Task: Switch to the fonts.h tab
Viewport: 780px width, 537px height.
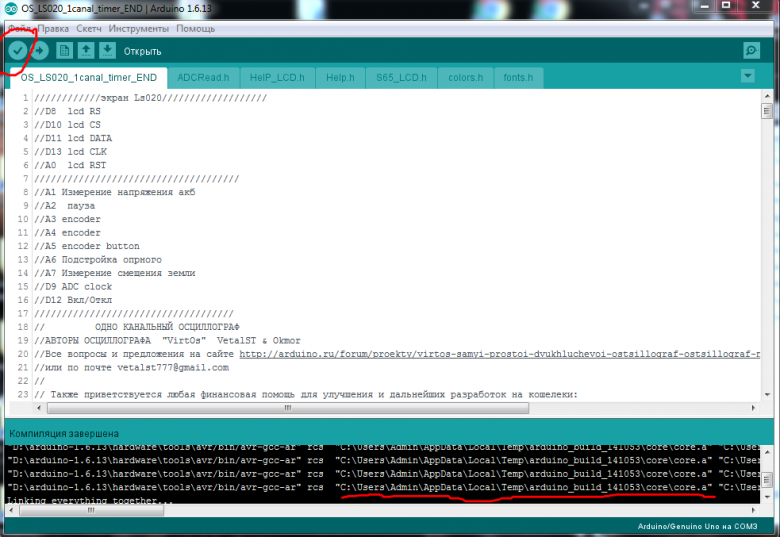Action: [518, 78]
